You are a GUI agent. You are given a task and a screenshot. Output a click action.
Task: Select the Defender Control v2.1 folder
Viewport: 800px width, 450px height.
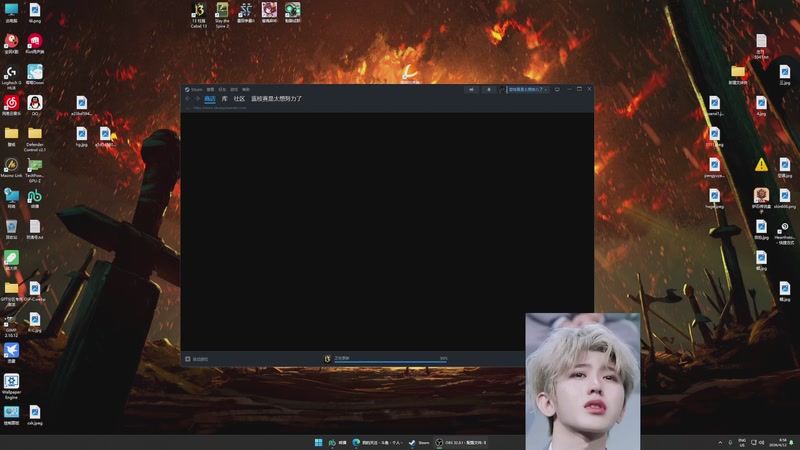(x=35, y=139)
